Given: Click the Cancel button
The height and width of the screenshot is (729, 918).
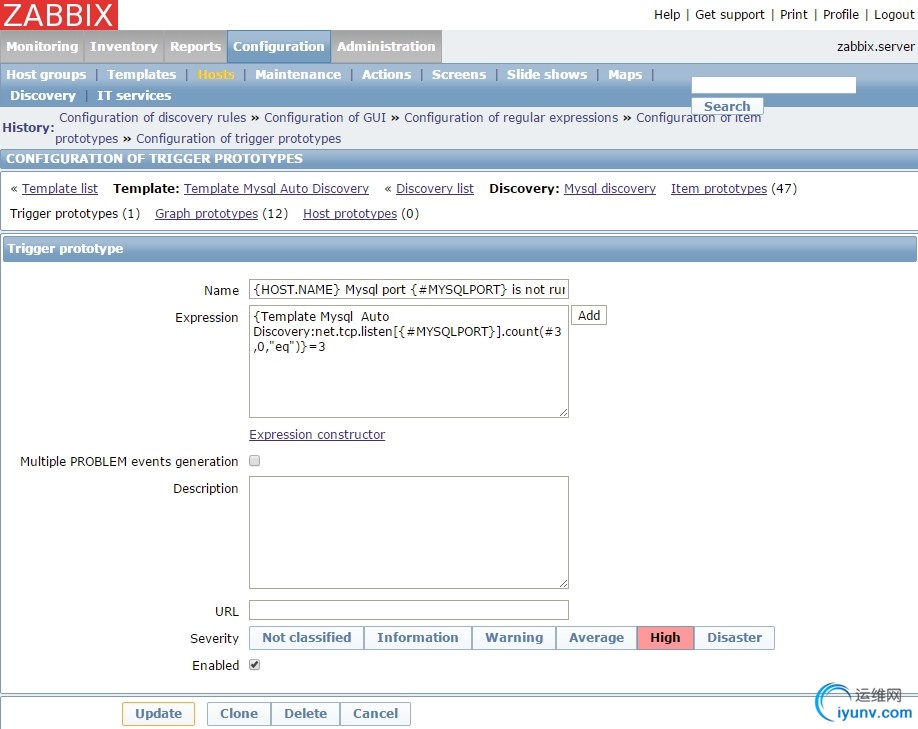Looking at the screenshot, I should [x=375, y=714].
